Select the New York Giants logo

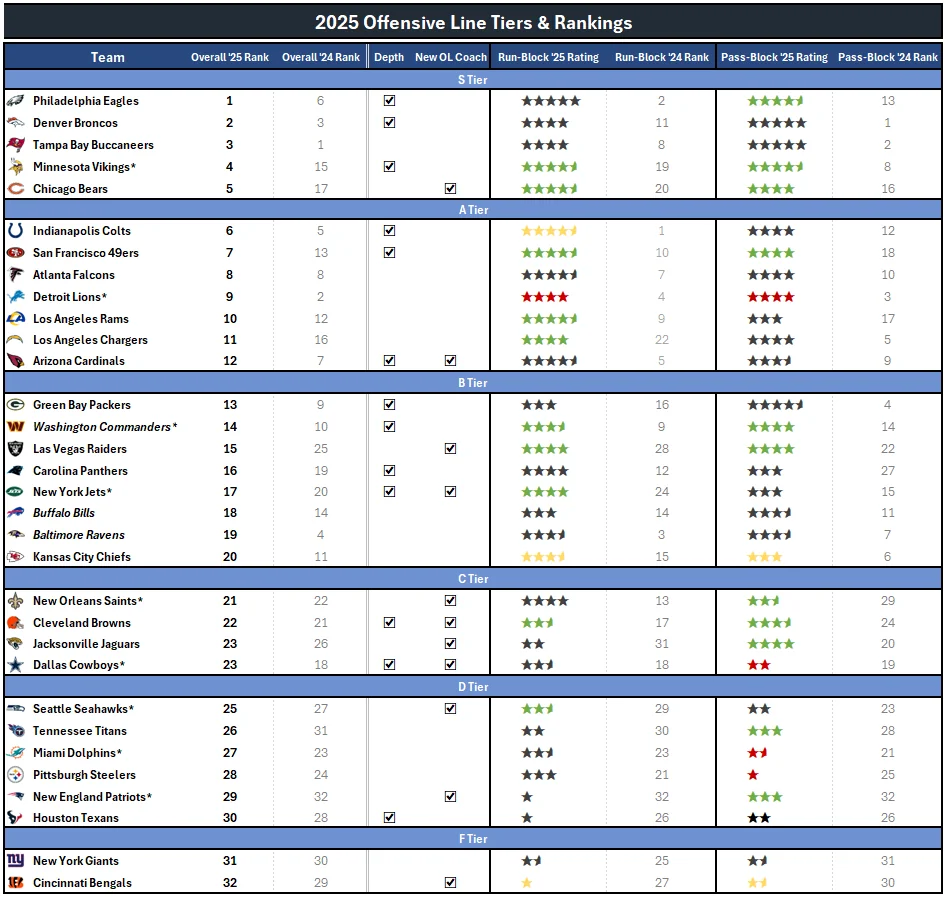(x=15, y=861)
